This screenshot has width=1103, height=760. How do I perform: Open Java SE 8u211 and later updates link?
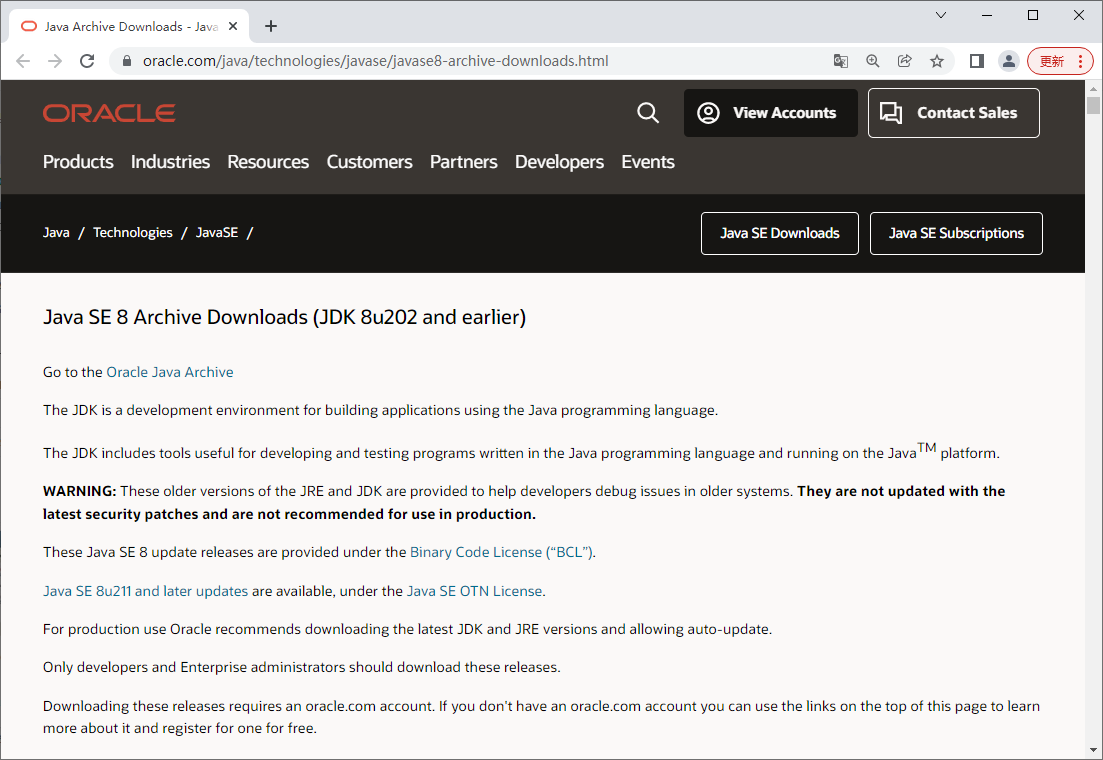point(146,591)
